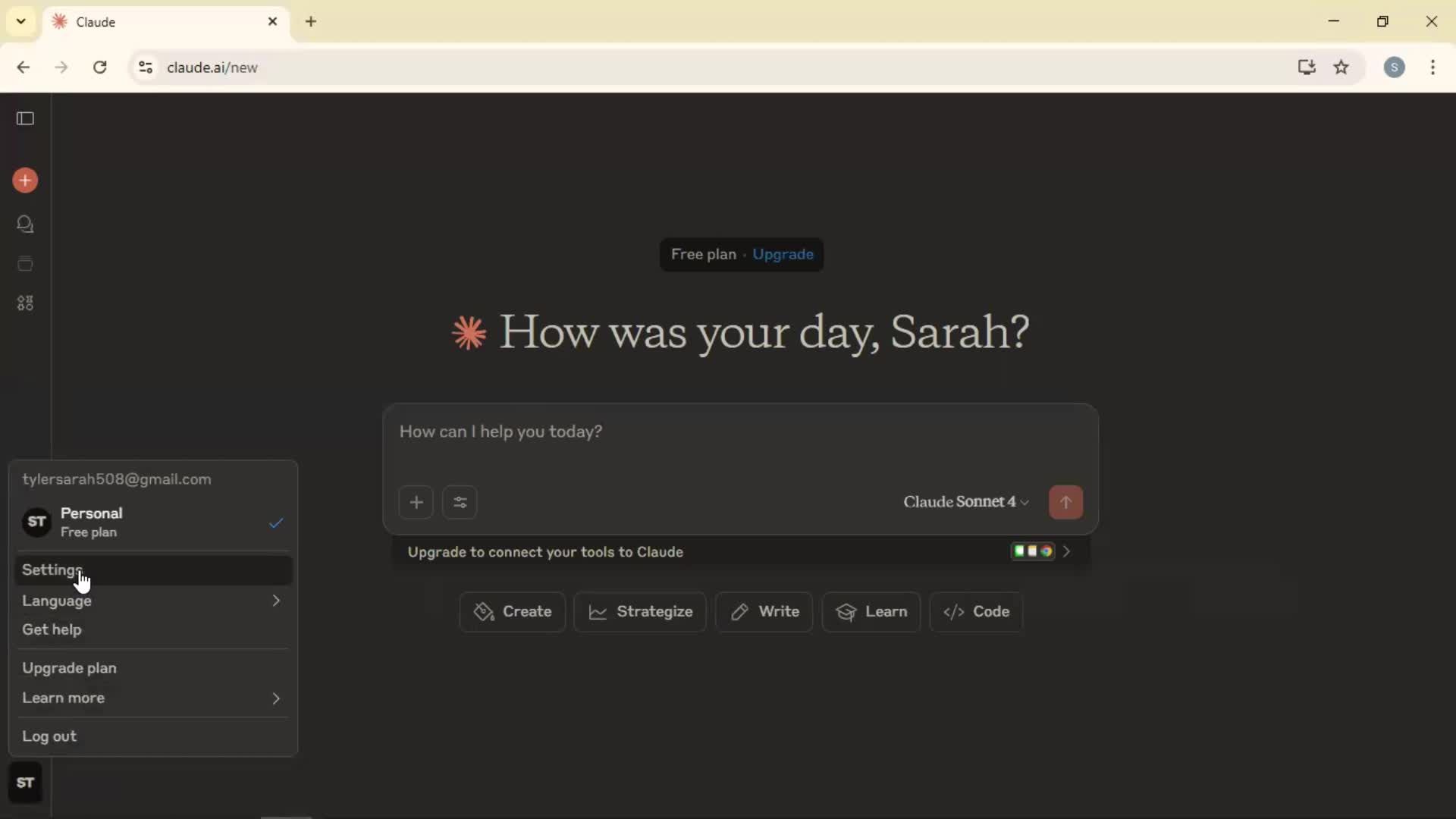This screenshot has width=1456, height=819.
Task: Choose Upgrade plan in account menu
Action: tap(152, 668)
